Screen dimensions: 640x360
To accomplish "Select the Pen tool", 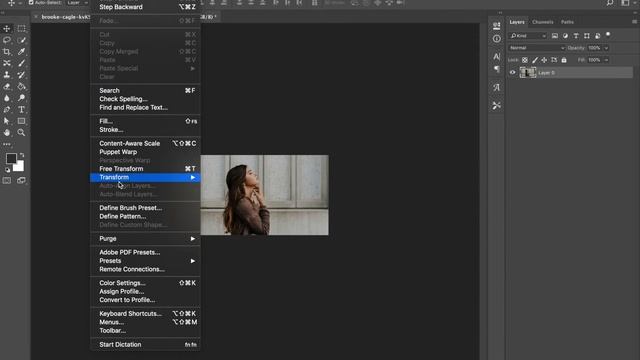I will 7,109.
